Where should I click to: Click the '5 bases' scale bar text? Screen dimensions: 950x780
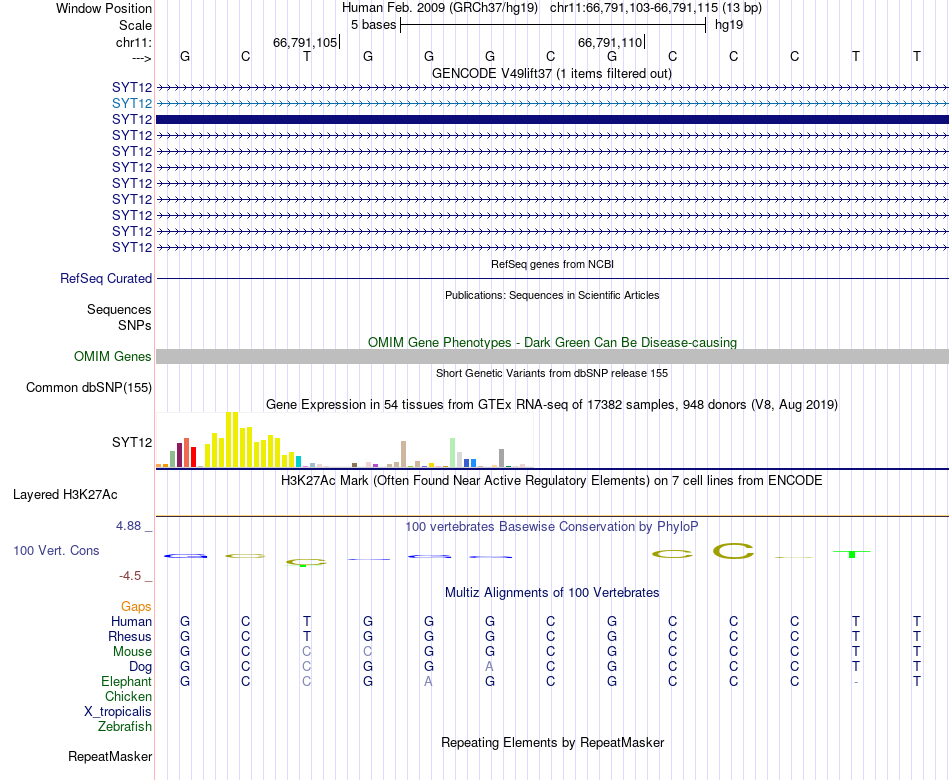[373, 25]
